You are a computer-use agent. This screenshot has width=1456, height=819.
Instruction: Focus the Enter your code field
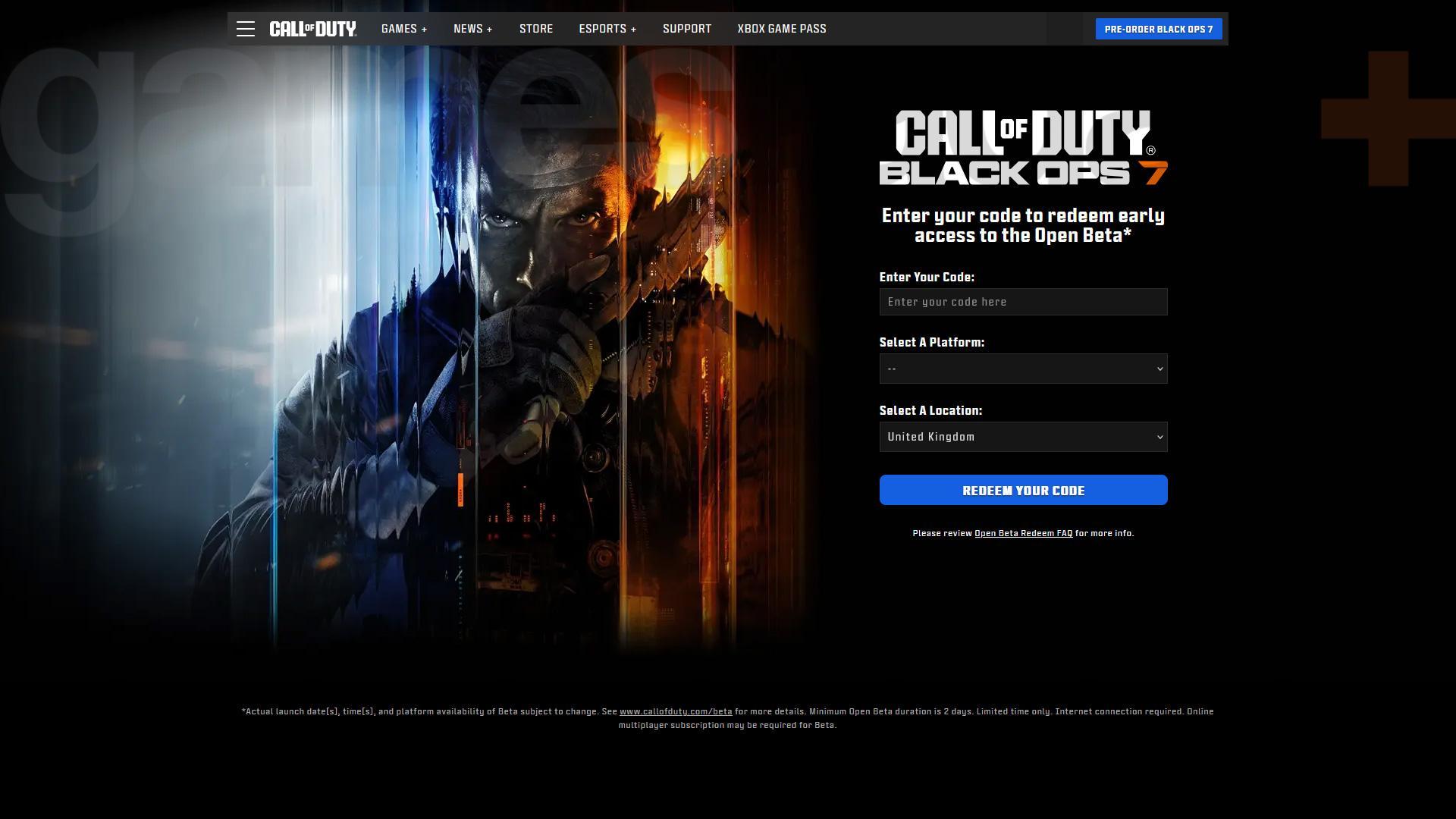tap(1022, 302)
